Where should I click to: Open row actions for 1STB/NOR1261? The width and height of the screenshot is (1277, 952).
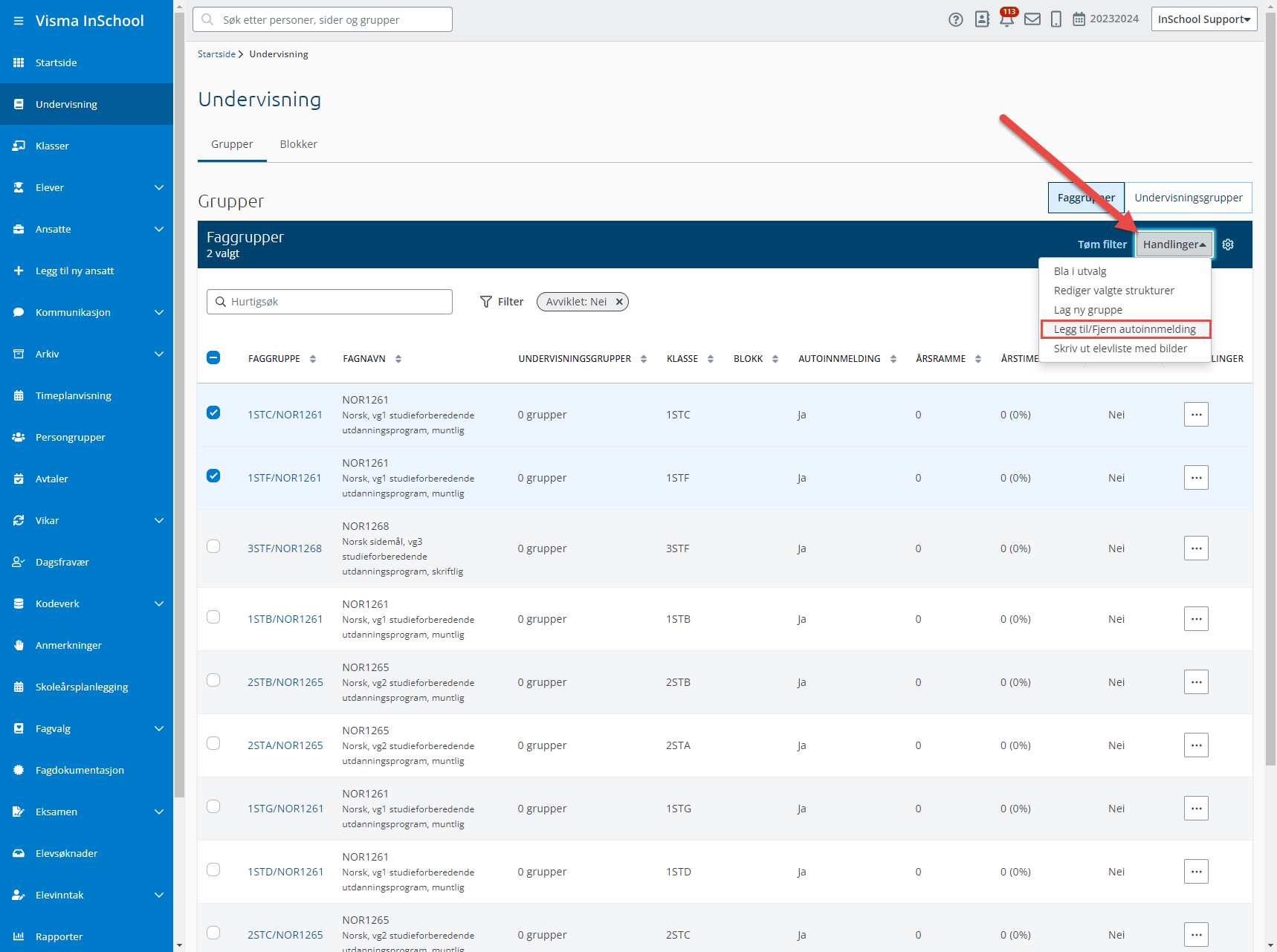click(1196, 619)
